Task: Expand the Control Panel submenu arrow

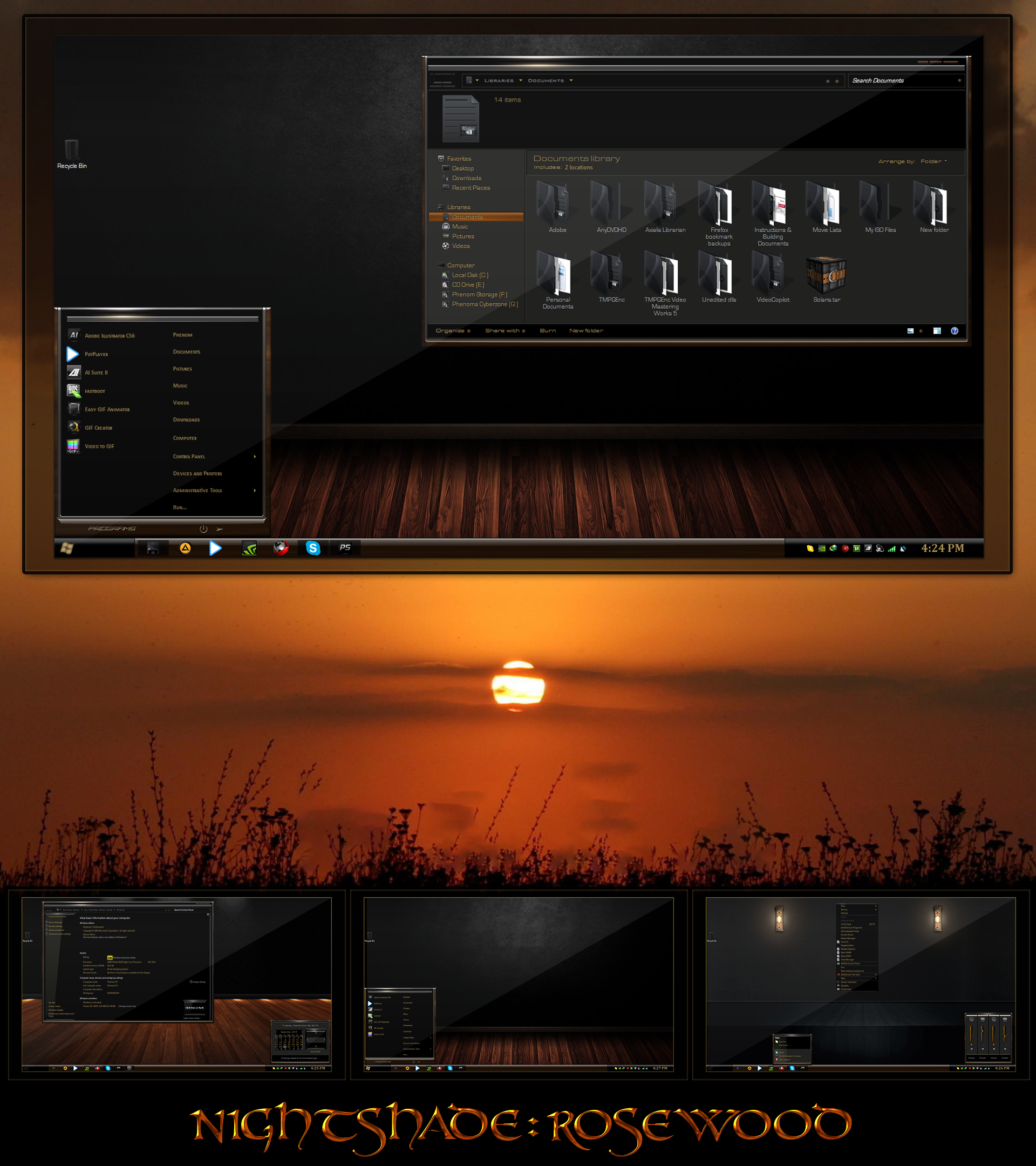Action: pyautogui.click(x=255, y=456)
